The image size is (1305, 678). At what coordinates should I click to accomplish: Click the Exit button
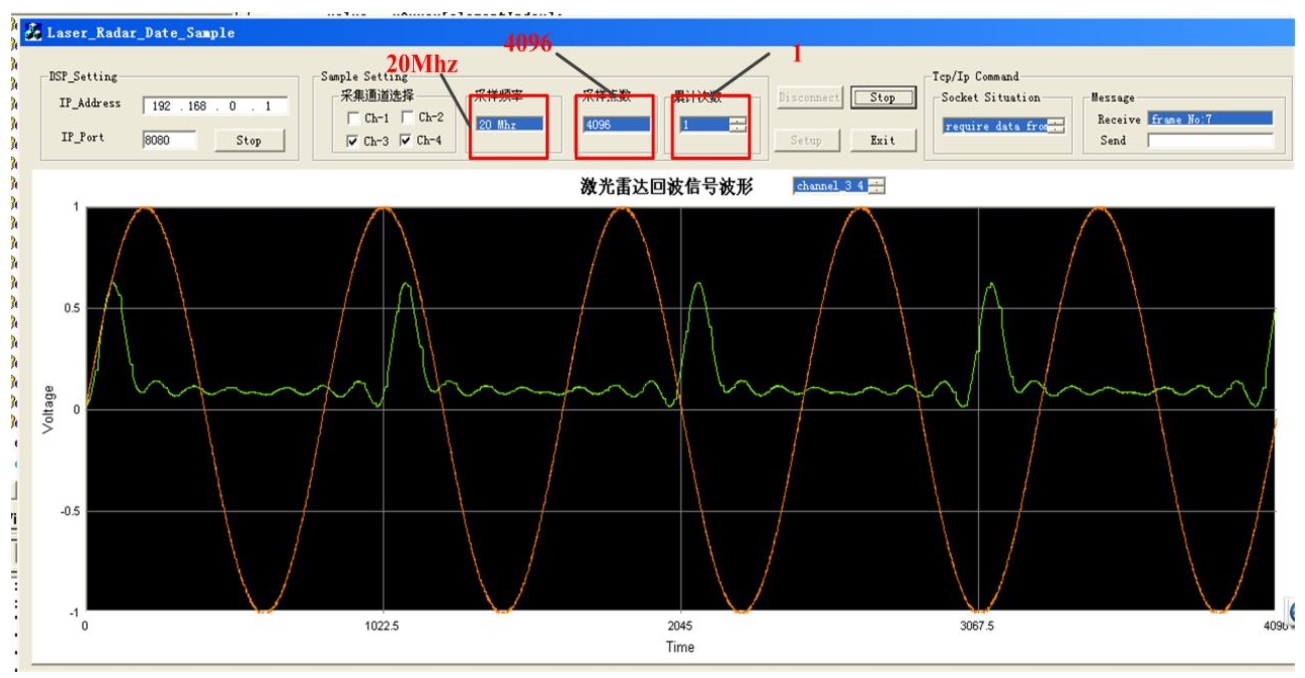882,140
